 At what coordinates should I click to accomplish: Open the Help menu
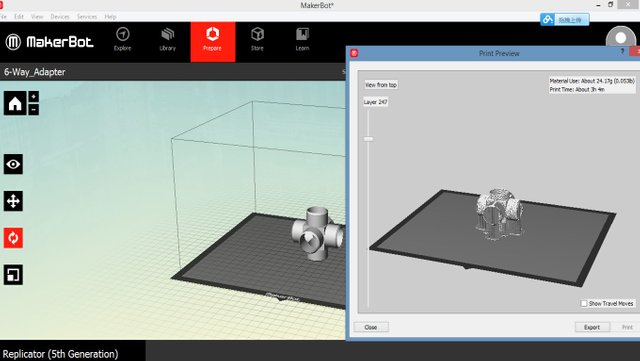tap(110, 16)
